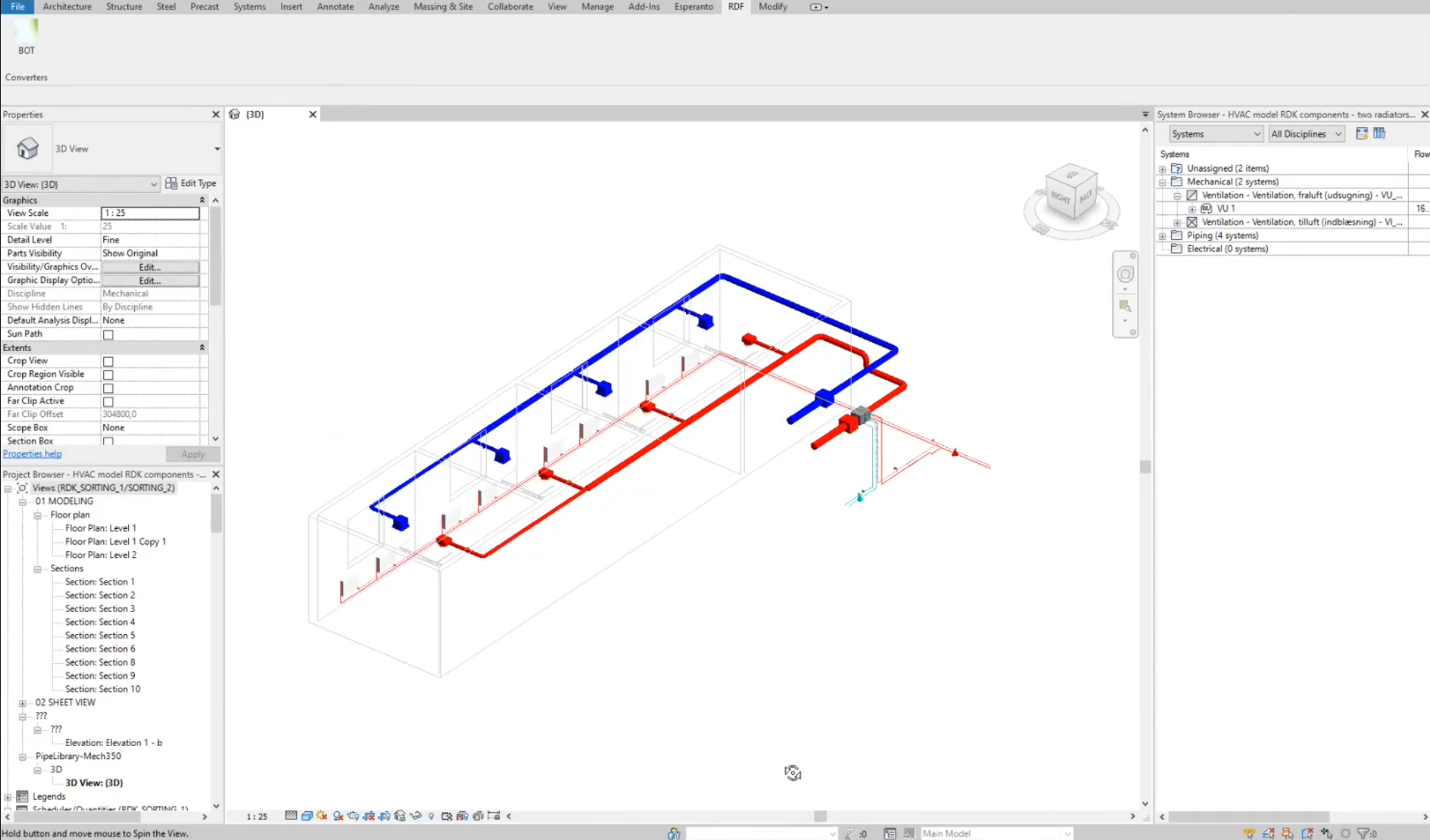Click the View Scale input field
This screenshot has height=840, width=1430.
(x=150, y=213)
